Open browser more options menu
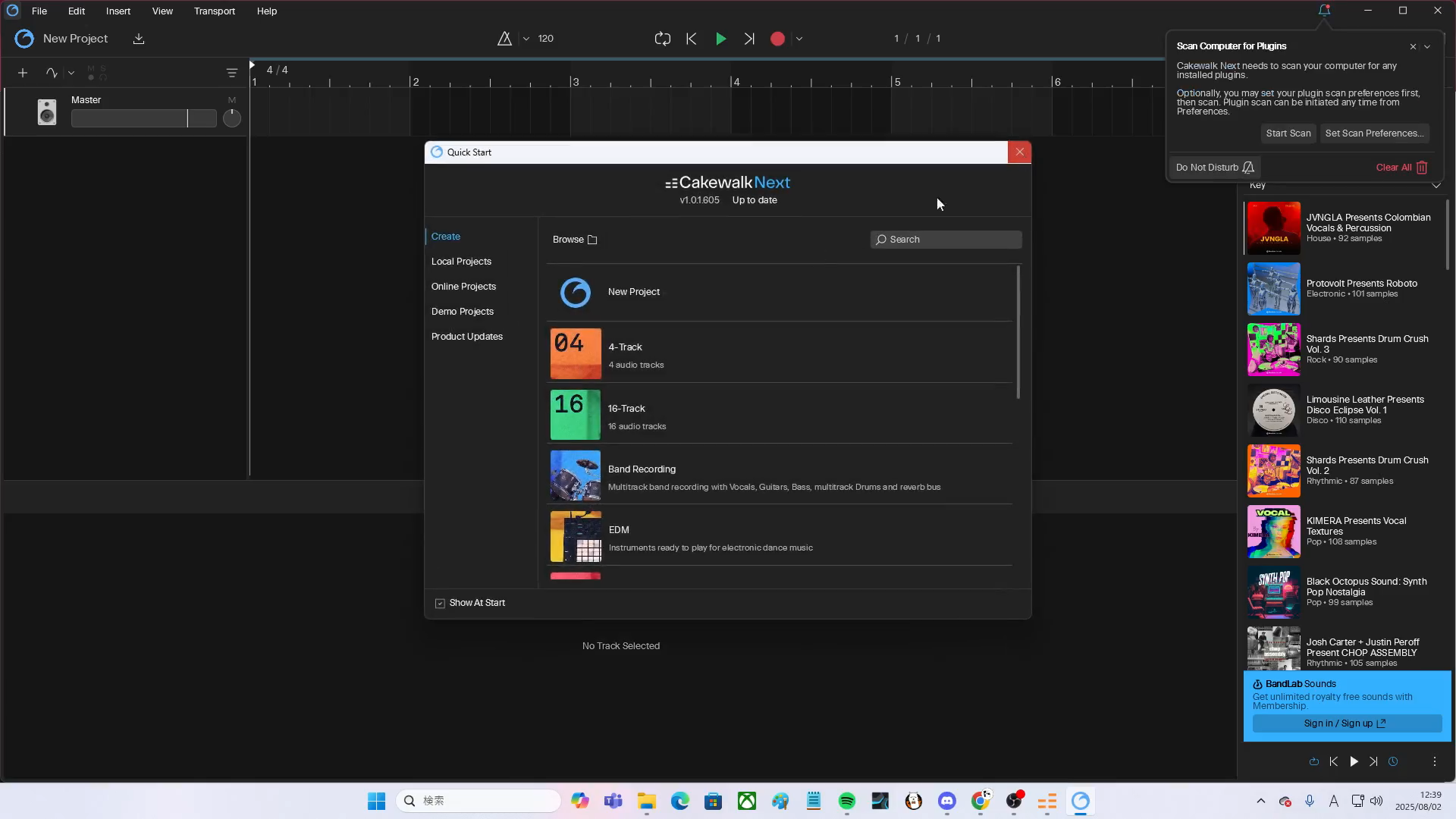Viewport: 1456px width, 819px height. tap(1434, 762)
